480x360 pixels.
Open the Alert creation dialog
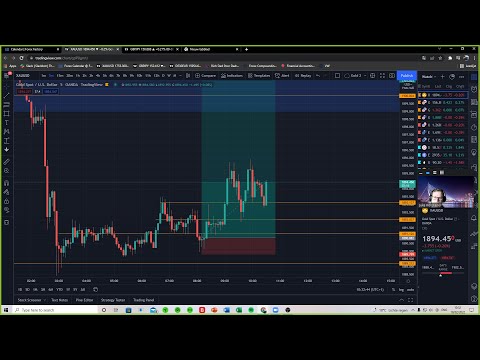tap(282, 76)
